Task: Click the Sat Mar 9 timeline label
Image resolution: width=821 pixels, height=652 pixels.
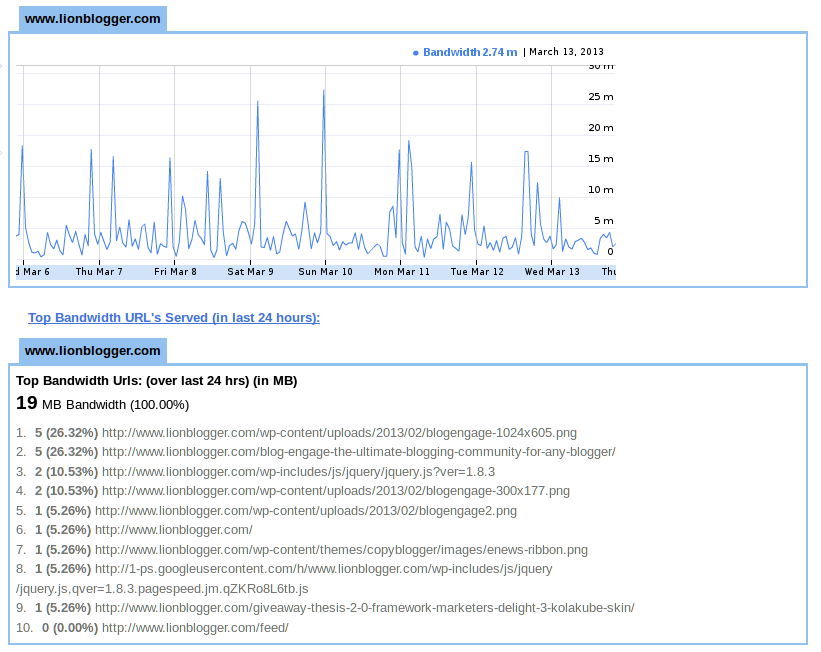Action: click(250, 271)
